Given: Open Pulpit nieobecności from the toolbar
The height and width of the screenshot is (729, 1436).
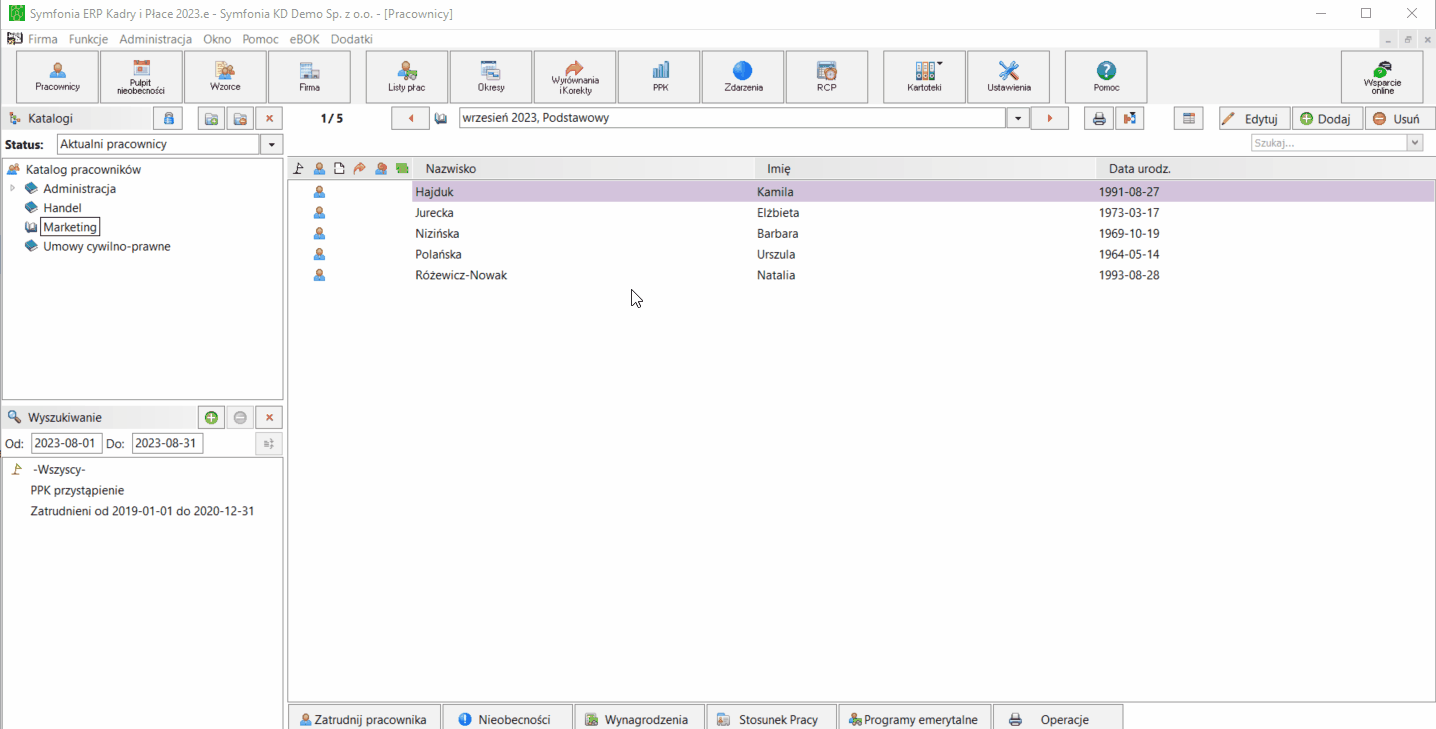Looking at the screenshot, I should [141, 77].
